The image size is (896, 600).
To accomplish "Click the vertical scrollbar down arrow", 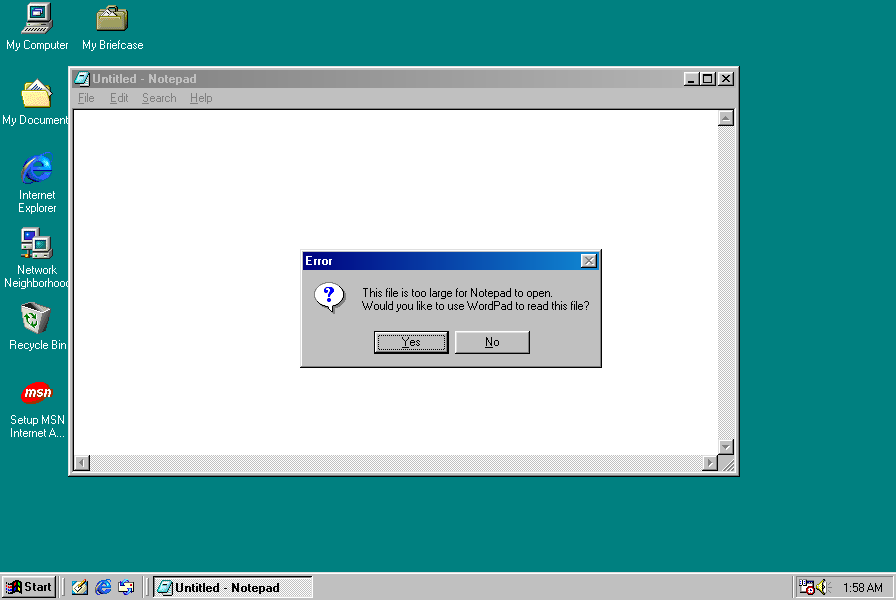I will [x=726, y=447].
